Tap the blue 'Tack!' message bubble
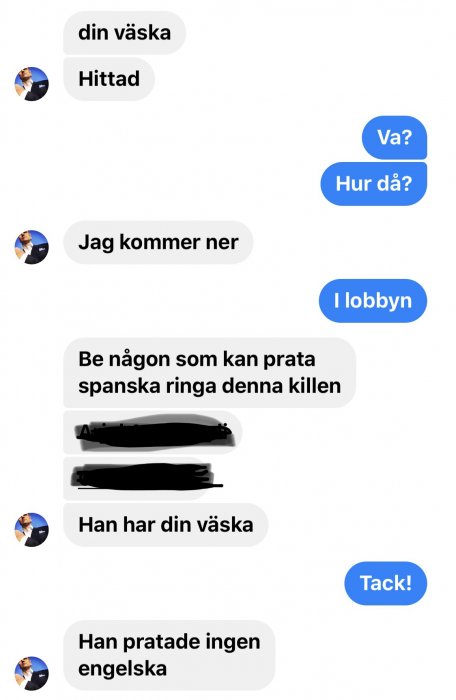This screenshot has width=456, height=700. pyautogui.click(x=386, y=583)
